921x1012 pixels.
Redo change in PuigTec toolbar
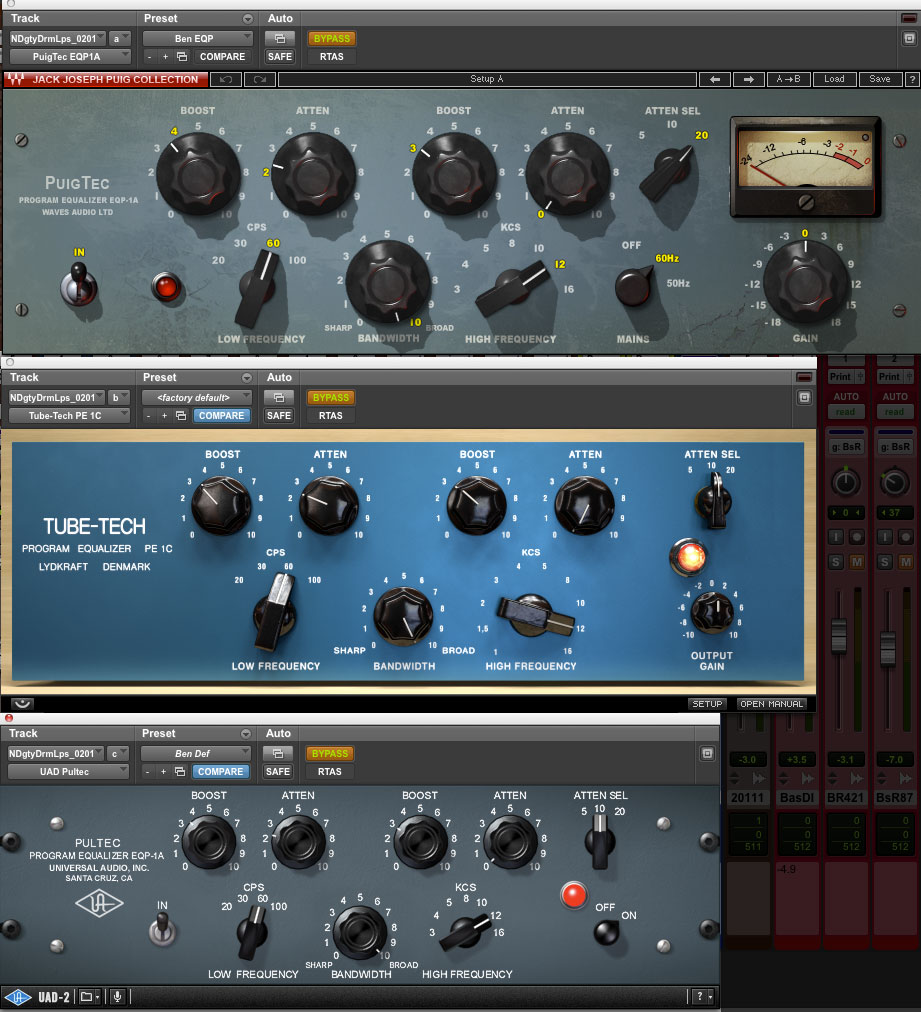(259, 79)
